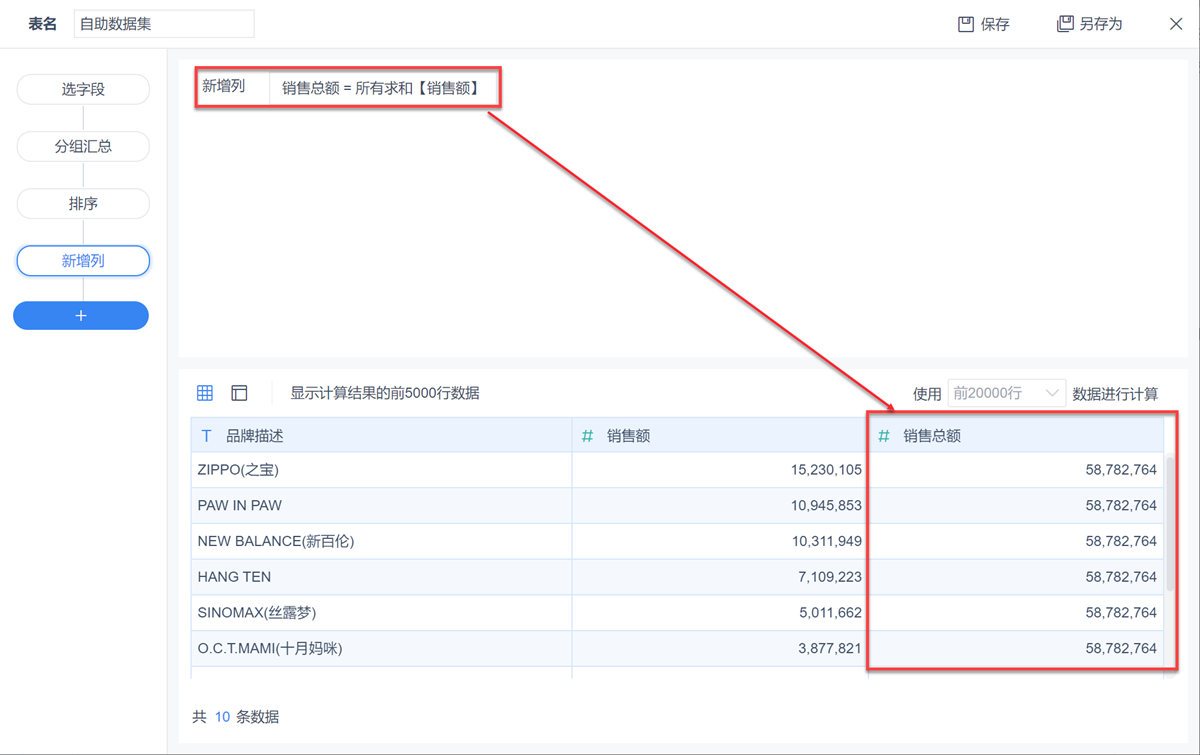
Task: Click the save floppy icon
Action: 966,24
